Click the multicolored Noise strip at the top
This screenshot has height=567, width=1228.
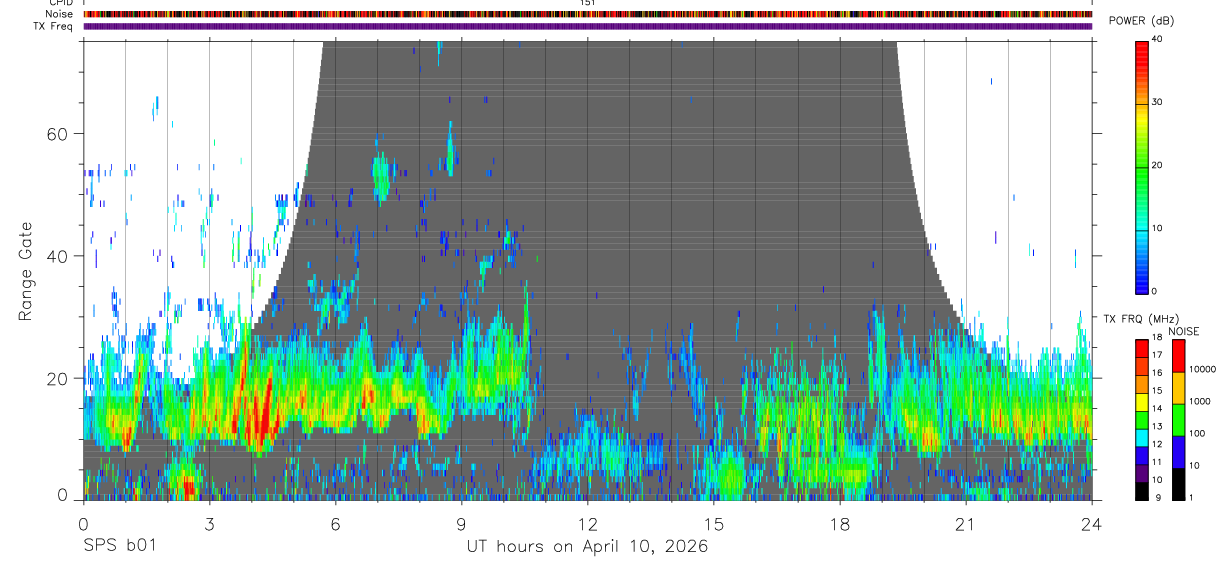click(588, 14)
